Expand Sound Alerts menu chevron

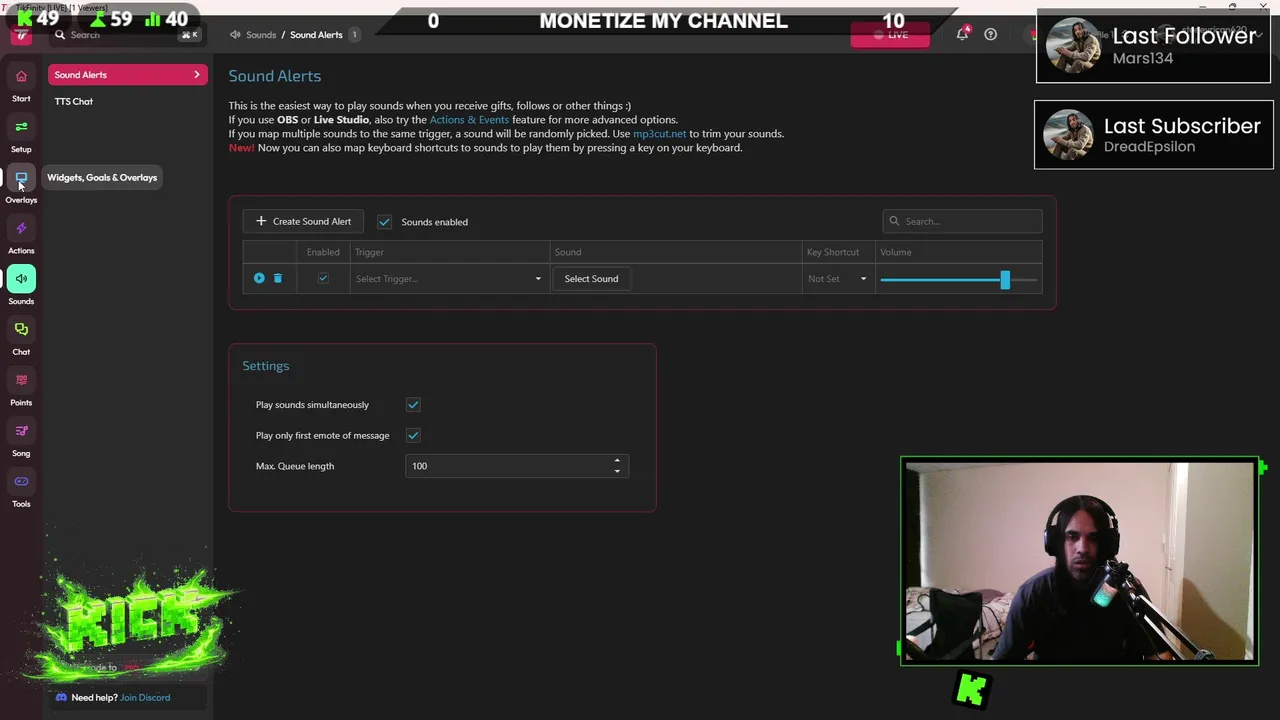click(x=196, y=75)
